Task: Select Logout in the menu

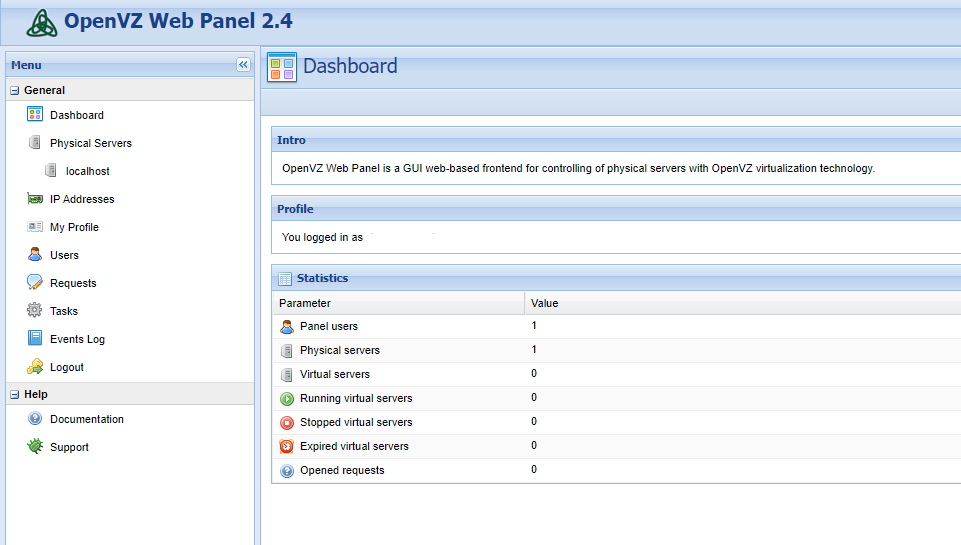Action: click(67, 367)
